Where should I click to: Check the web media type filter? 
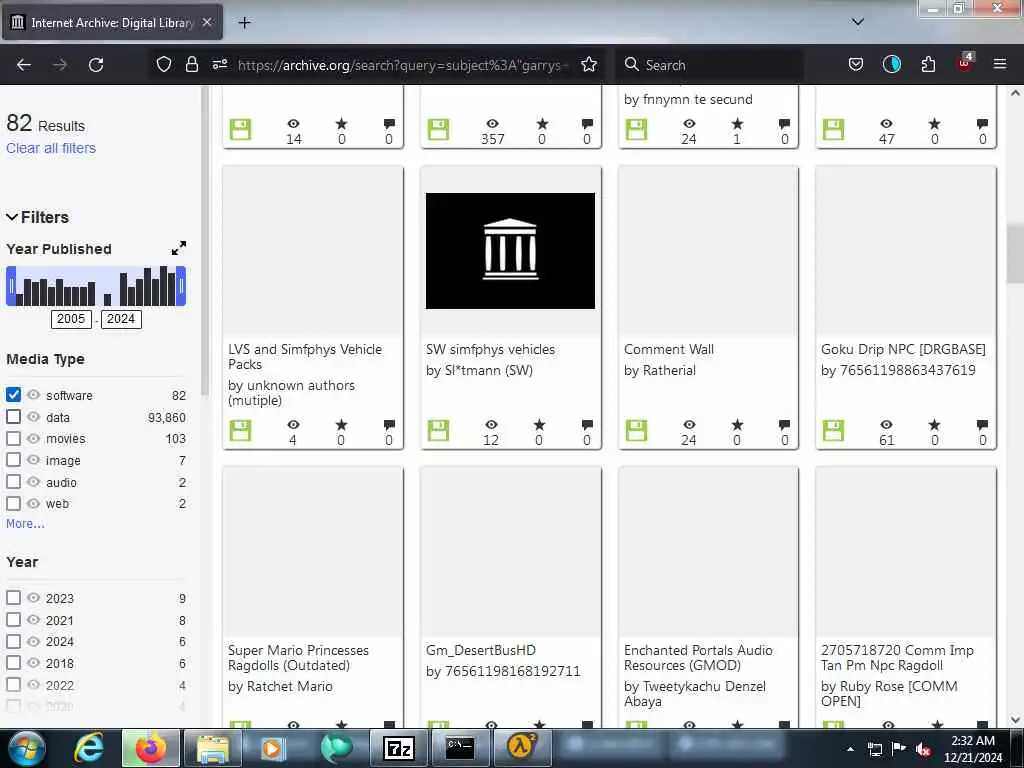13,504
